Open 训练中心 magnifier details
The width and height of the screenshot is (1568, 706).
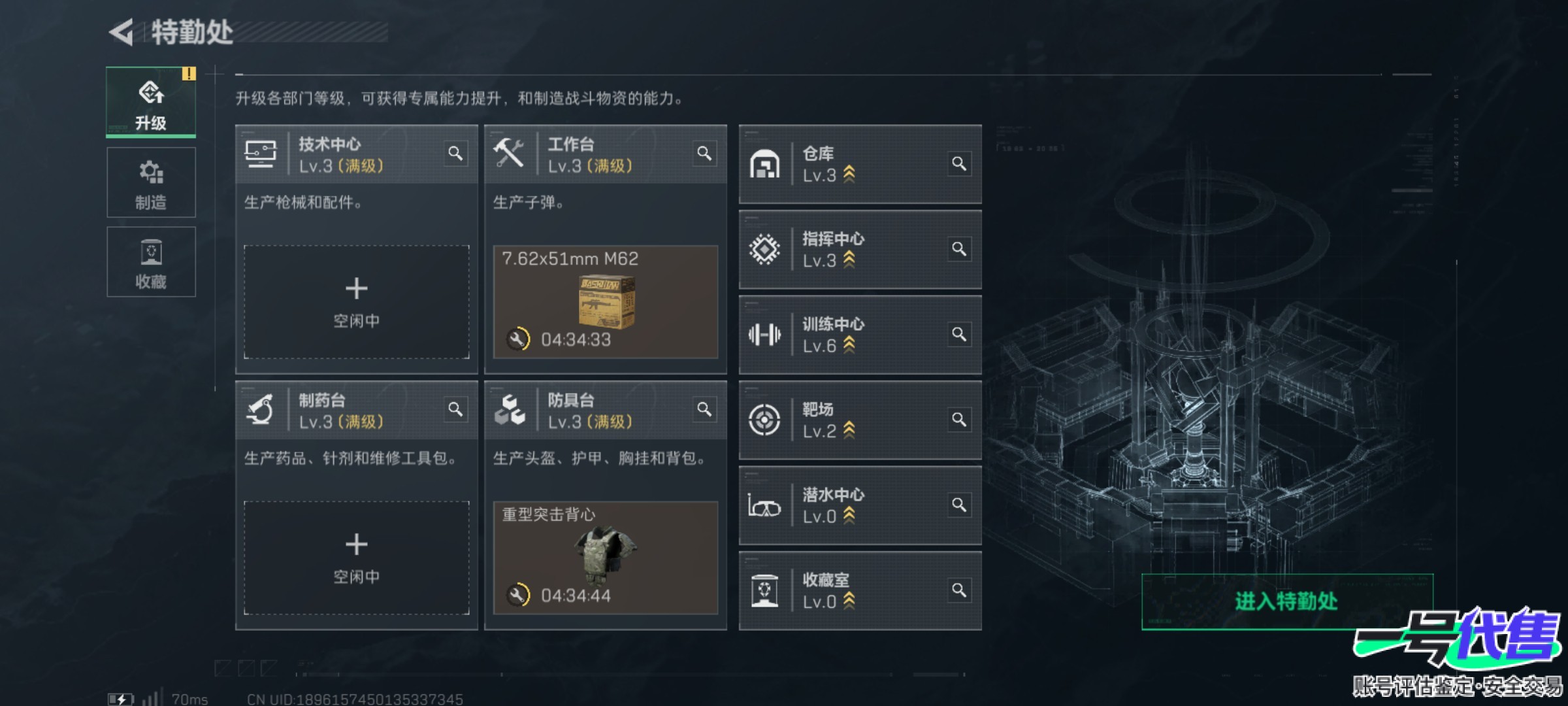click(959, 334)
